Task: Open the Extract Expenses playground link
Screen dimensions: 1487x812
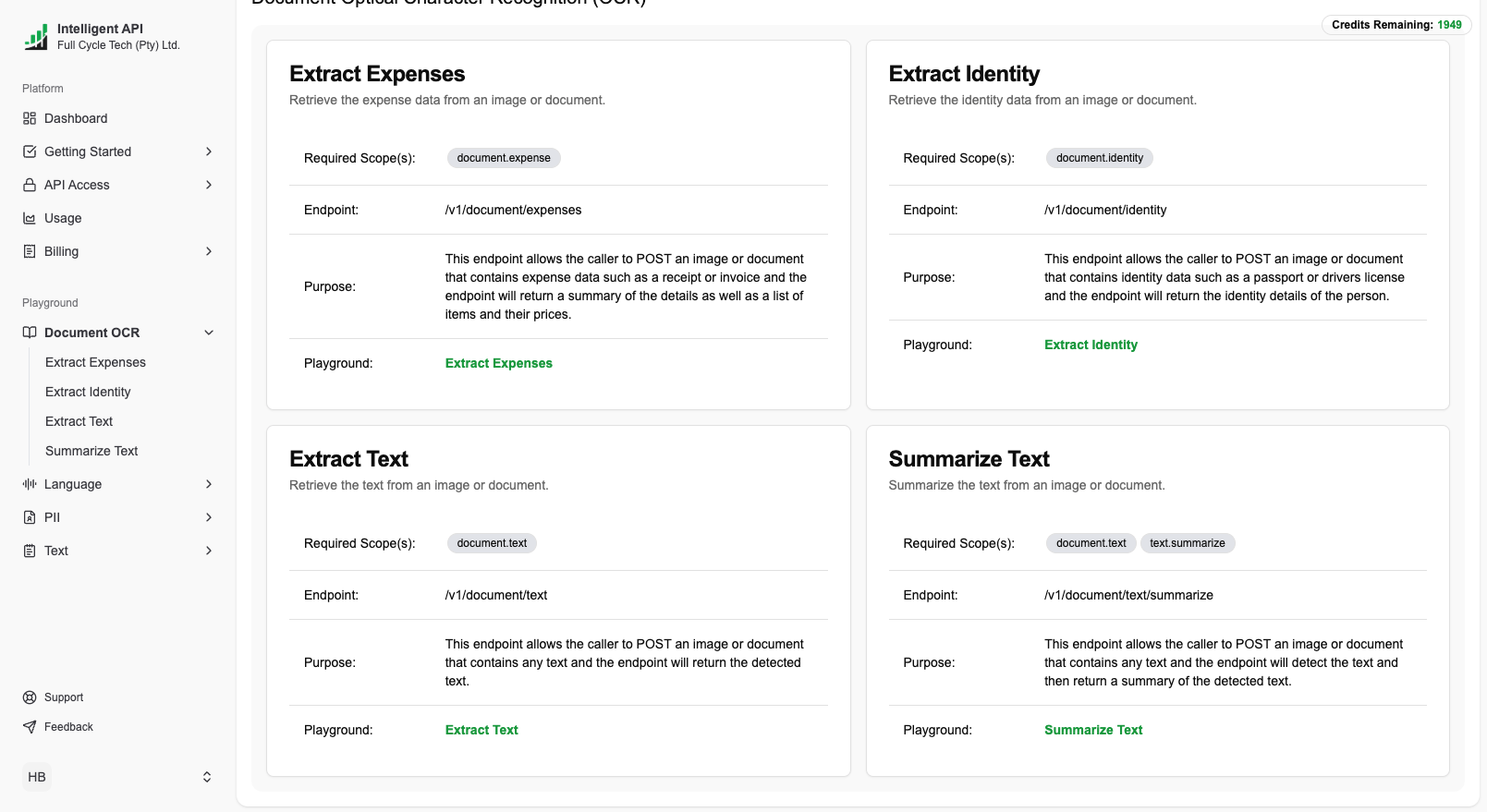Action: tap(498, 363)
